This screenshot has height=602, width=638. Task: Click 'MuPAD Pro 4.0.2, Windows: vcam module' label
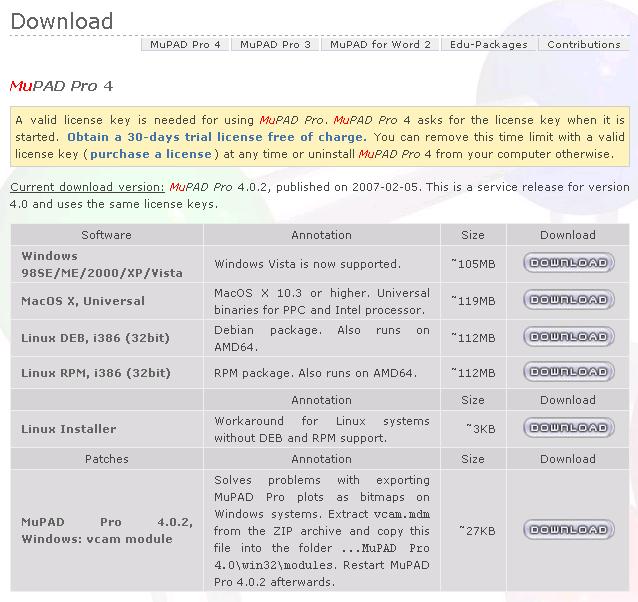click(107, 530)
